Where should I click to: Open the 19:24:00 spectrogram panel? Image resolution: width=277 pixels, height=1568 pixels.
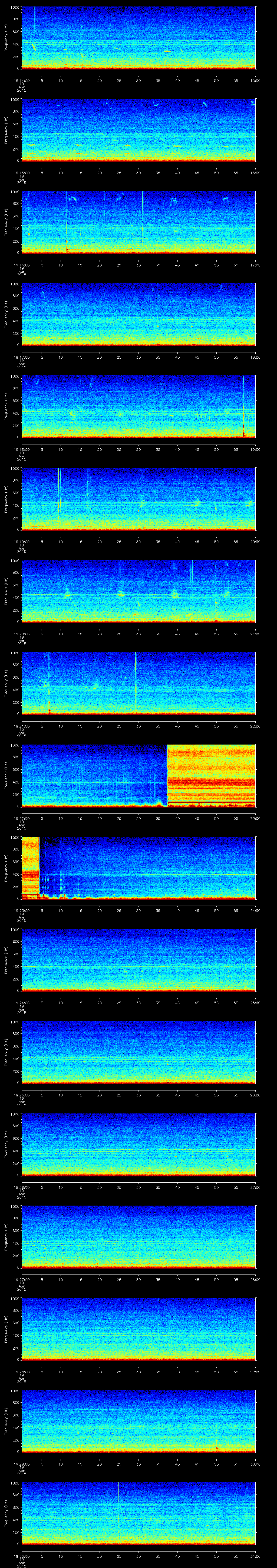138,960
